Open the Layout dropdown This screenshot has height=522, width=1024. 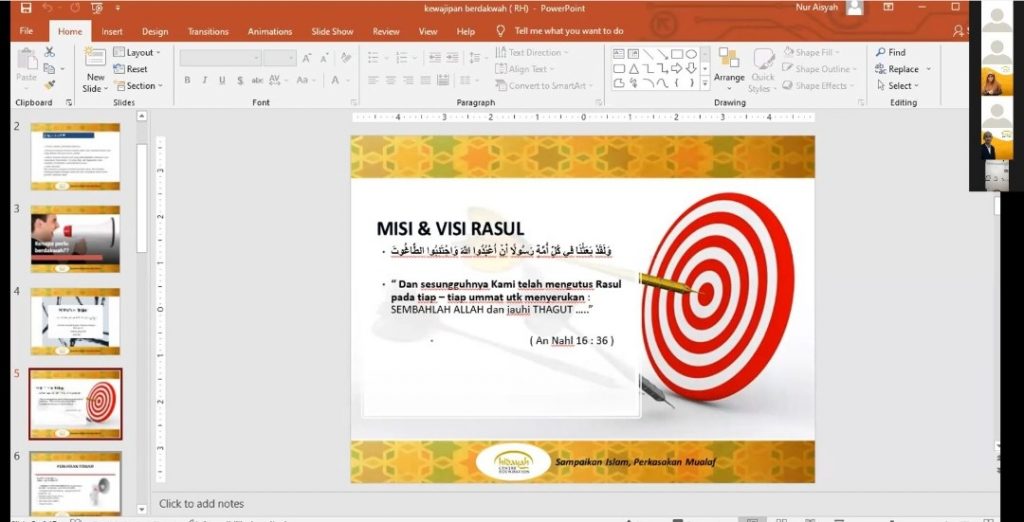coord(139,52)
